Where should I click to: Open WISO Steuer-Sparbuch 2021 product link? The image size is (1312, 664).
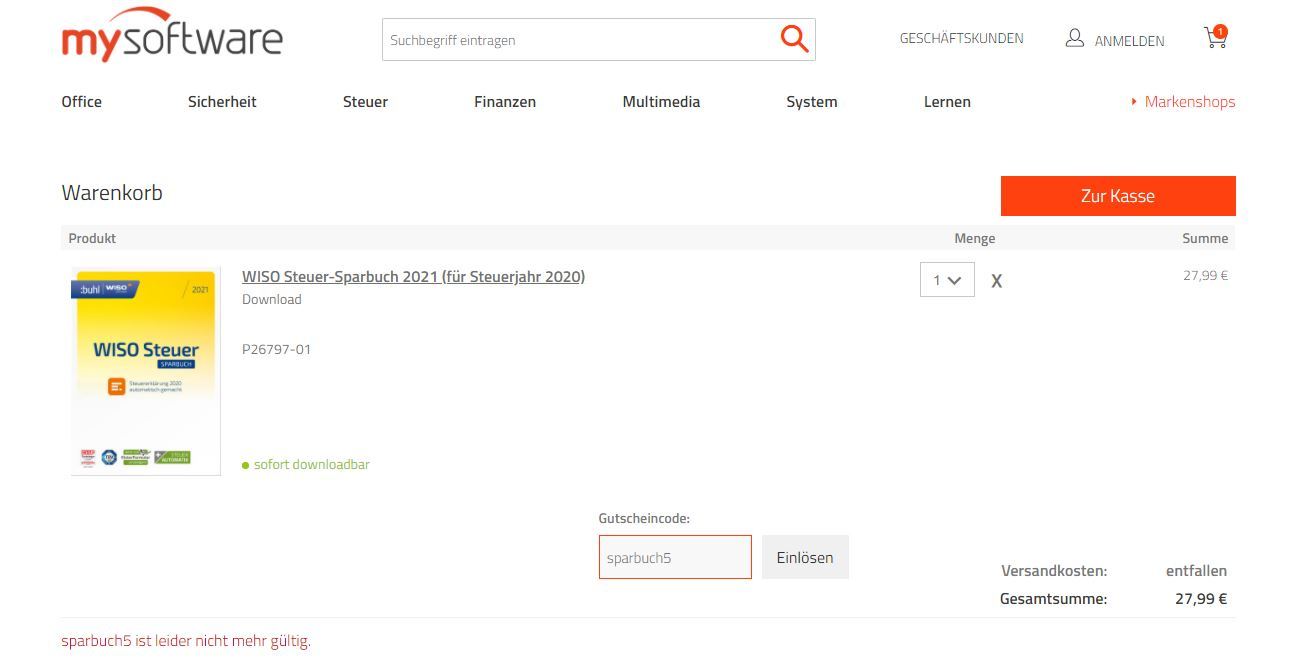tap(413, 277)
